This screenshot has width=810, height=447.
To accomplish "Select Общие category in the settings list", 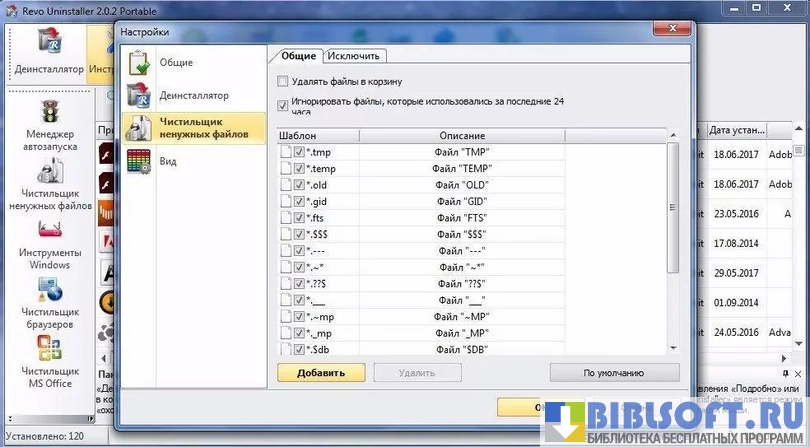I will pyautogui.click(x=175, y=63).
